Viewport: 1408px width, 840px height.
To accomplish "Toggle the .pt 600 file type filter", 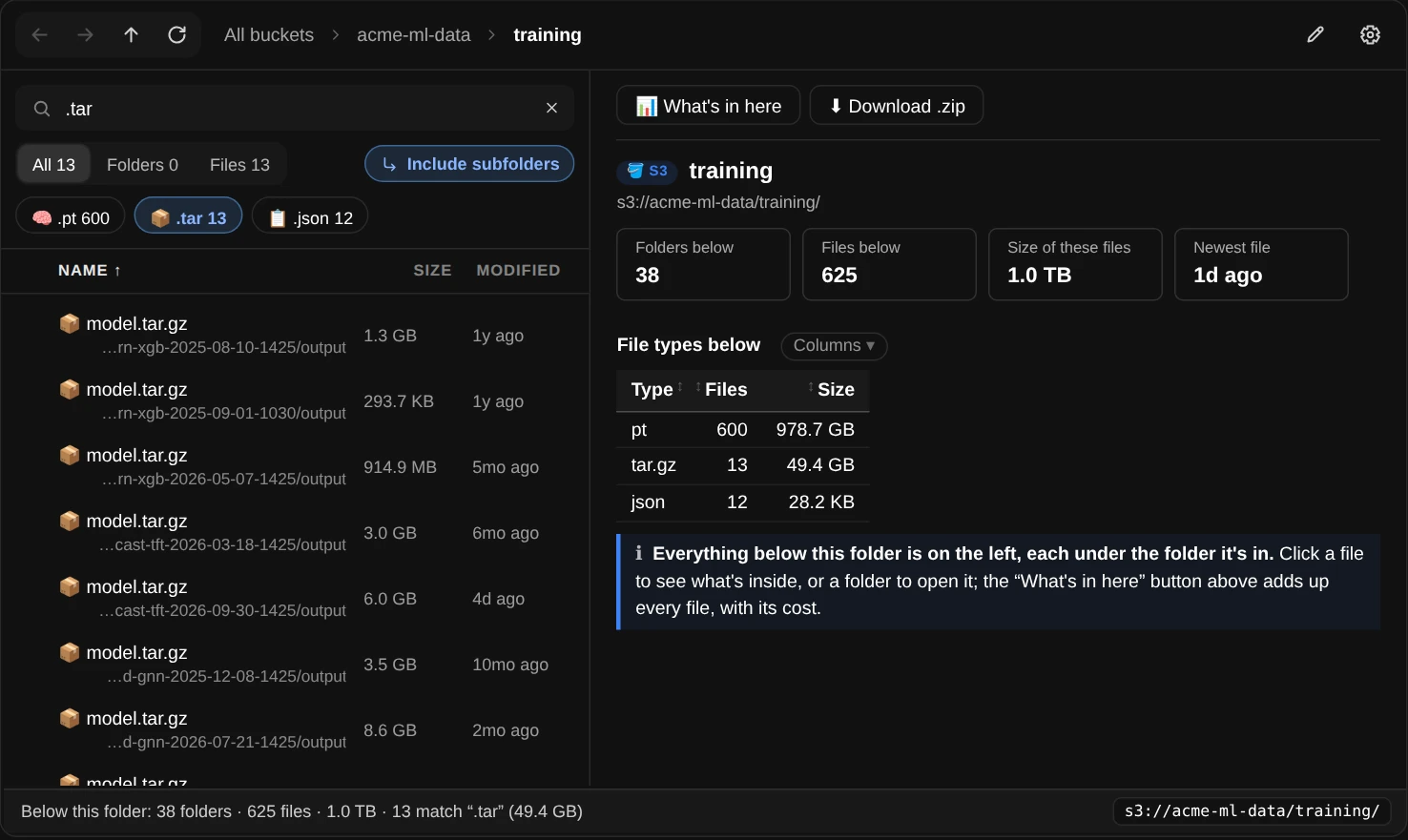I will (x=71, y=216).
